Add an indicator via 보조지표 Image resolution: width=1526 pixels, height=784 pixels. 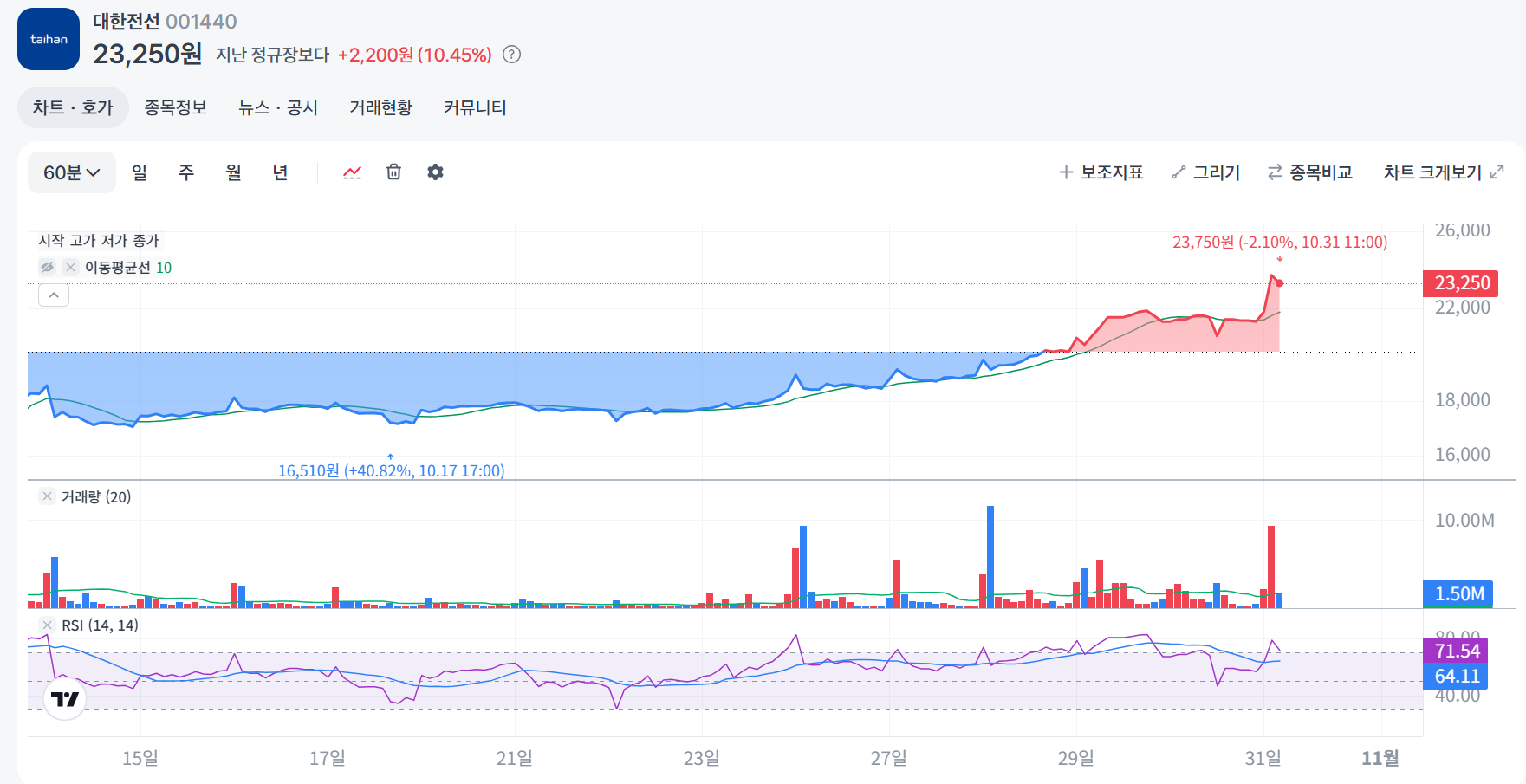pos(1101,172)
